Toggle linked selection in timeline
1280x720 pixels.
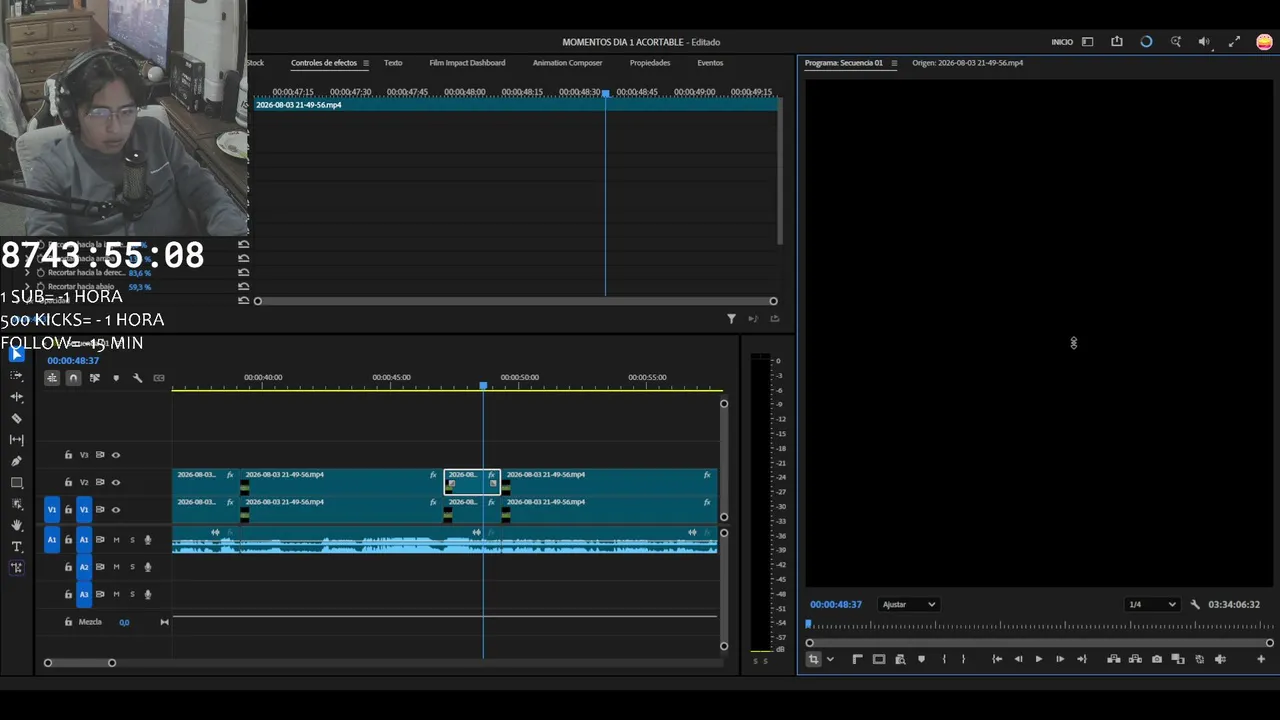click(95, 378)
